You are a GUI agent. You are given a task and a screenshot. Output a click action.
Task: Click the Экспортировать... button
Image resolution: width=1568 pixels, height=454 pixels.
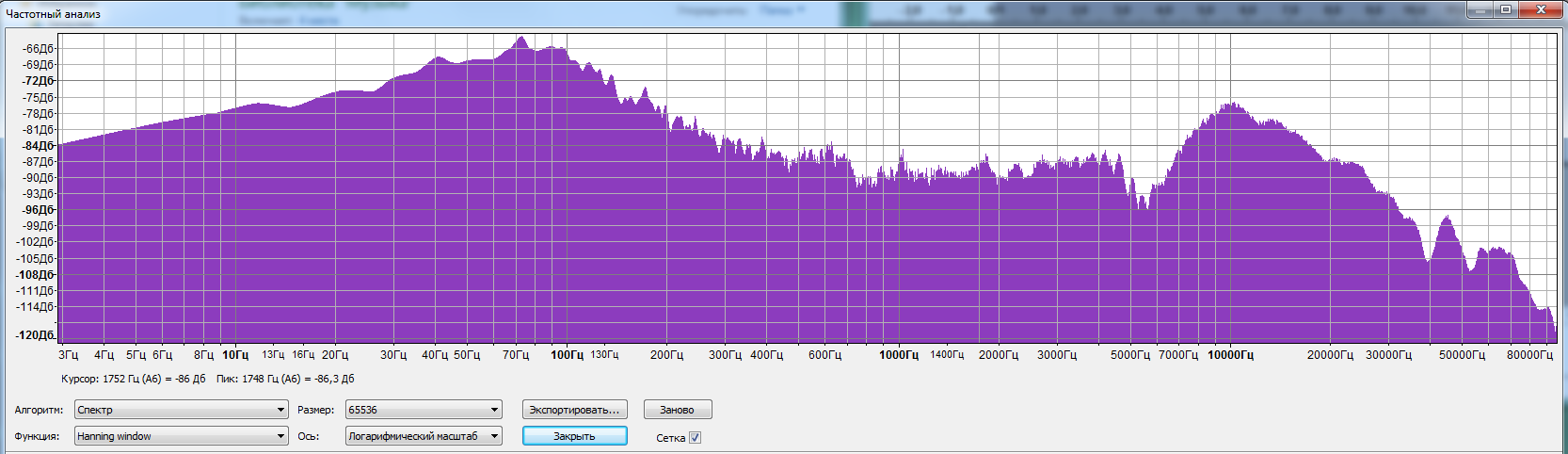(574, 410)
